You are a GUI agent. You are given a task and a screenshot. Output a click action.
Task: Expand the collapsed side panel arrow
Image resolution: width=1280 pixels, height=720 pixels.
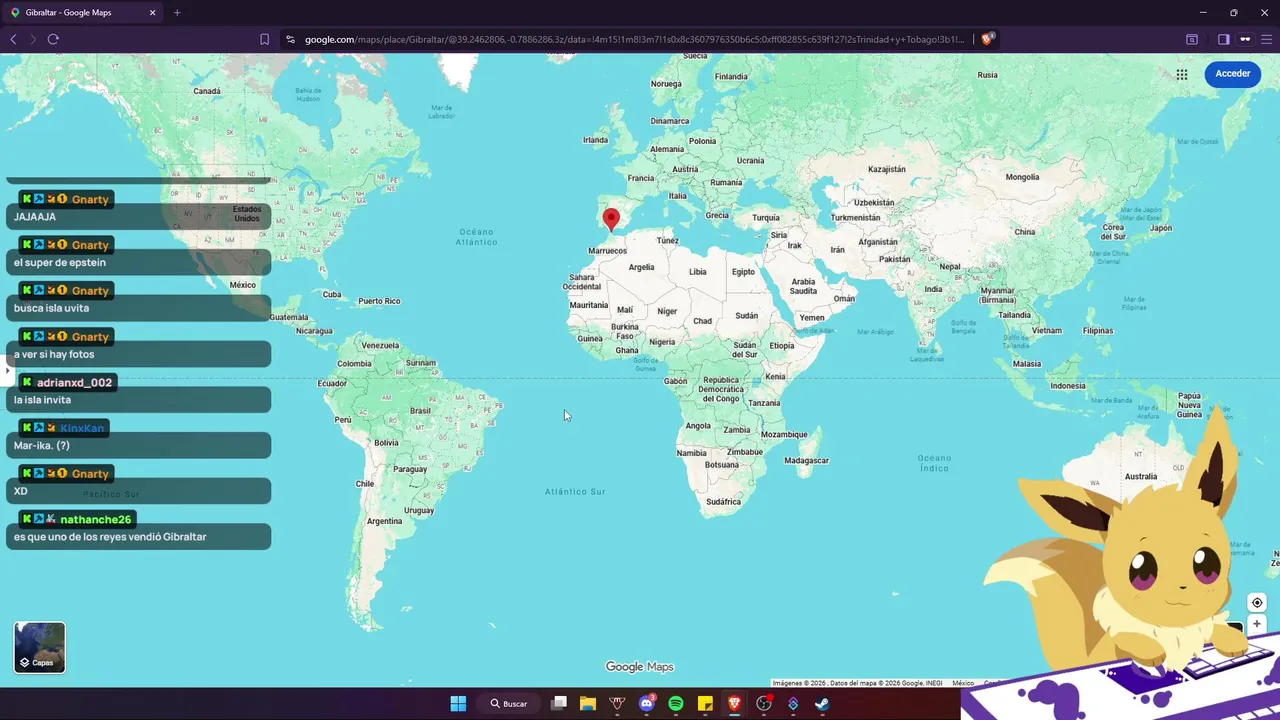pyautogui.click(x=7, y=370)
